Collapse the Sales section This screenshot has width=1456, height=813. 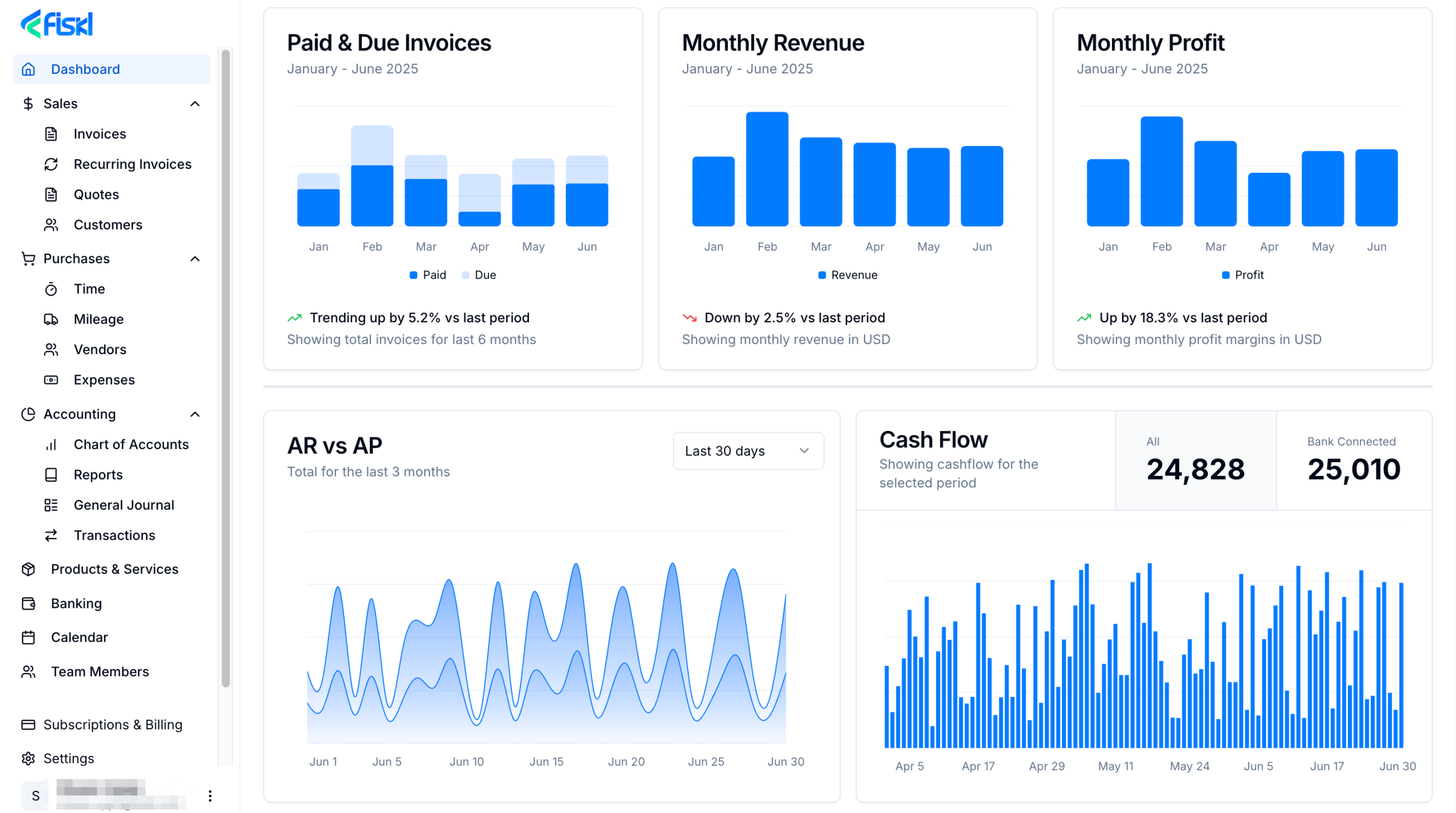point(195,103)
